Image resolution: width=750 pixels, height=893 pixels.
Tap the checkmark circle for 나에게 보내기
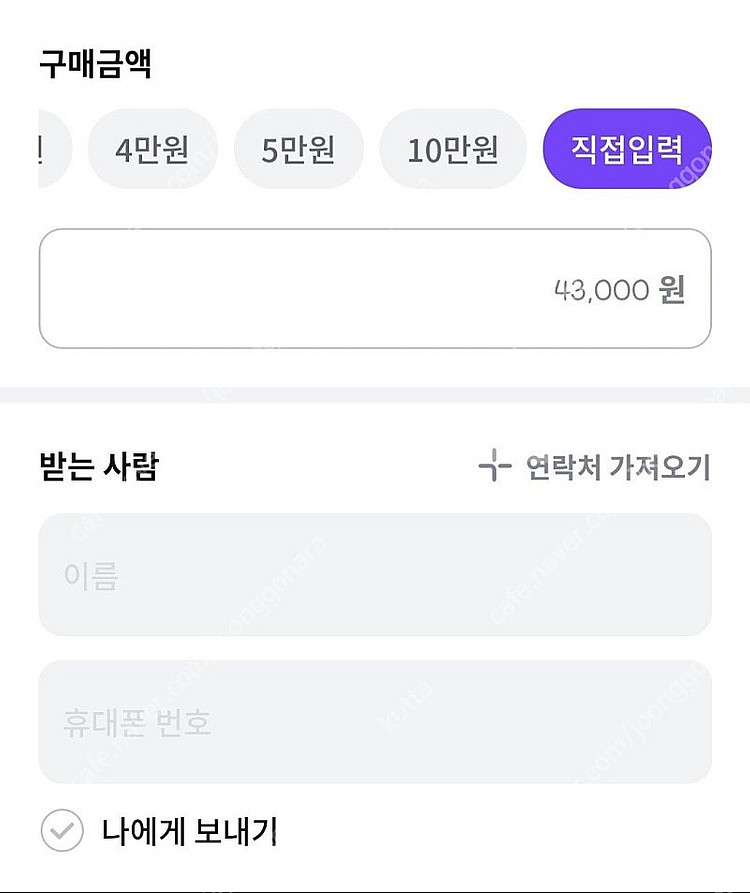pyautogui.click(x=62, y=830)
